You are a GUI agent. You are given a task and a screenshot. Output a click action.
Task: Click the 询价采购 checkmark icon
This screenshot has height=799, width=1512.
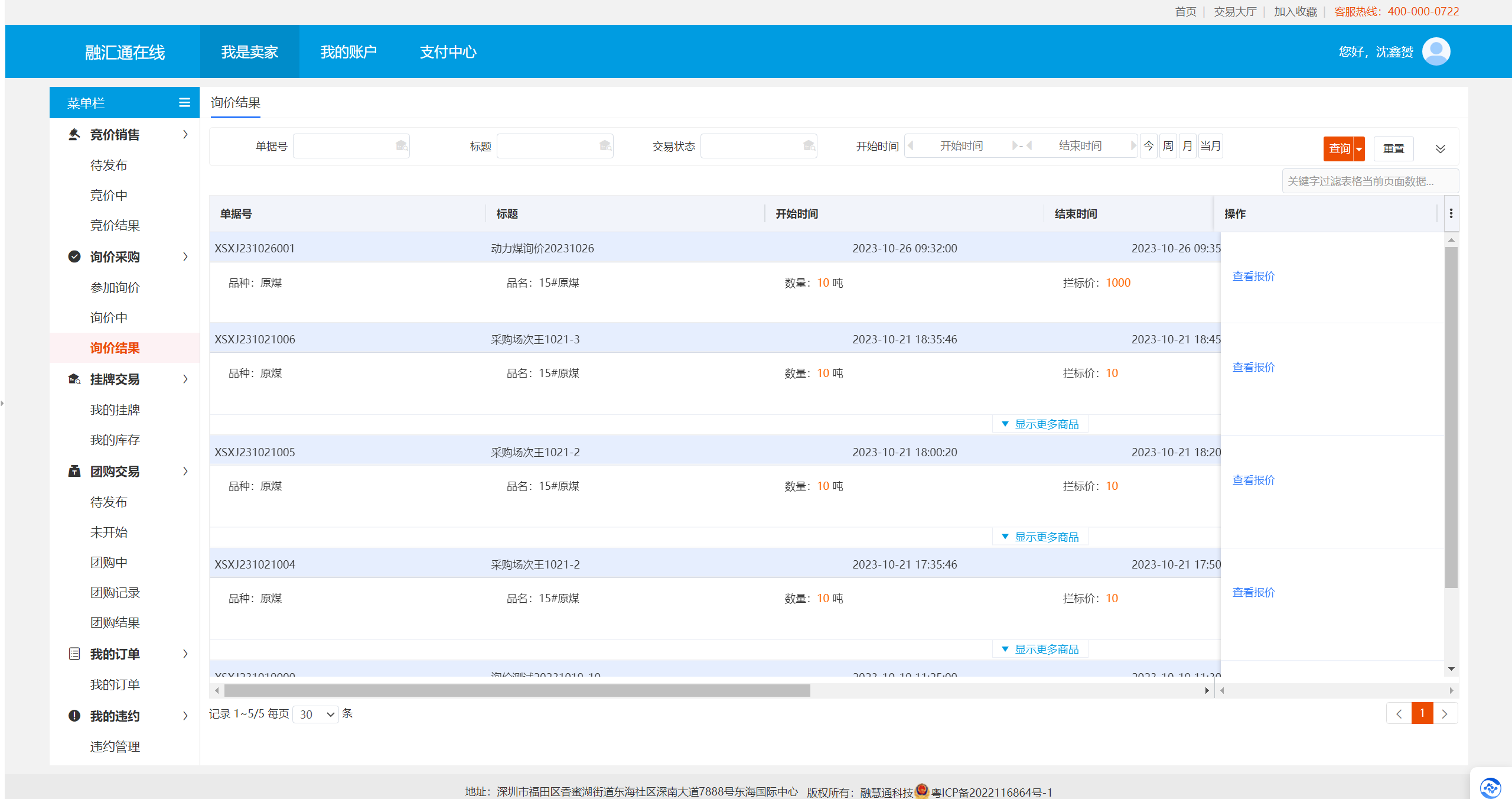point(74,256)
